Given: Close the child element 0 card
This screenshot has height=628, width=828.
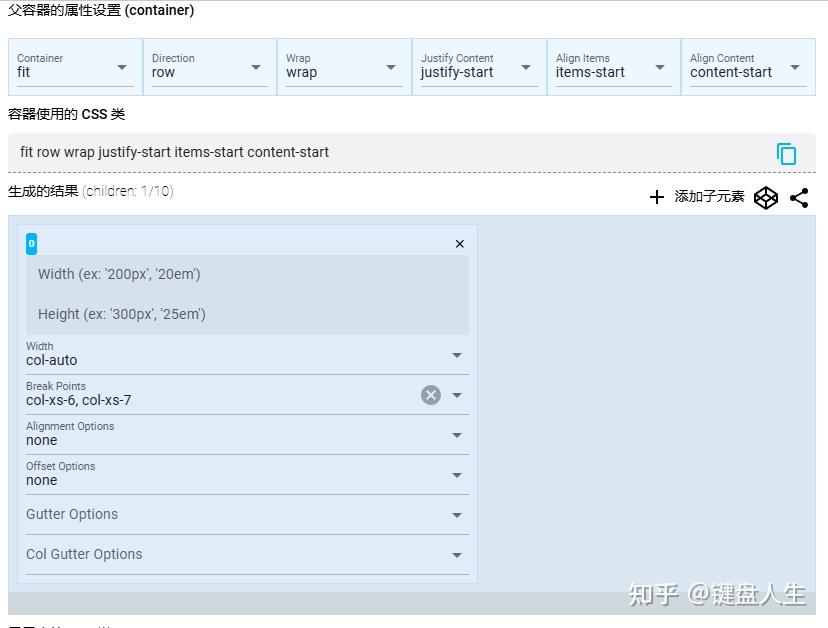Looking at the screenshot, I should 460,243.
